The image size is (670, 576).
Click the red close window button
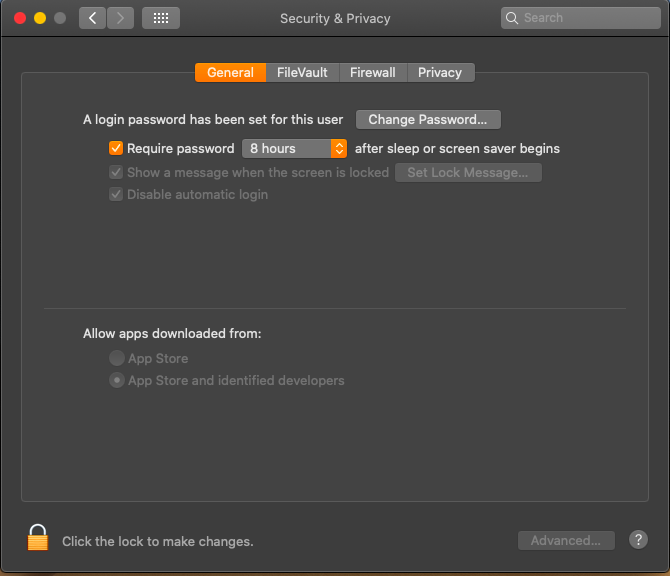click(x=20, y=18)
